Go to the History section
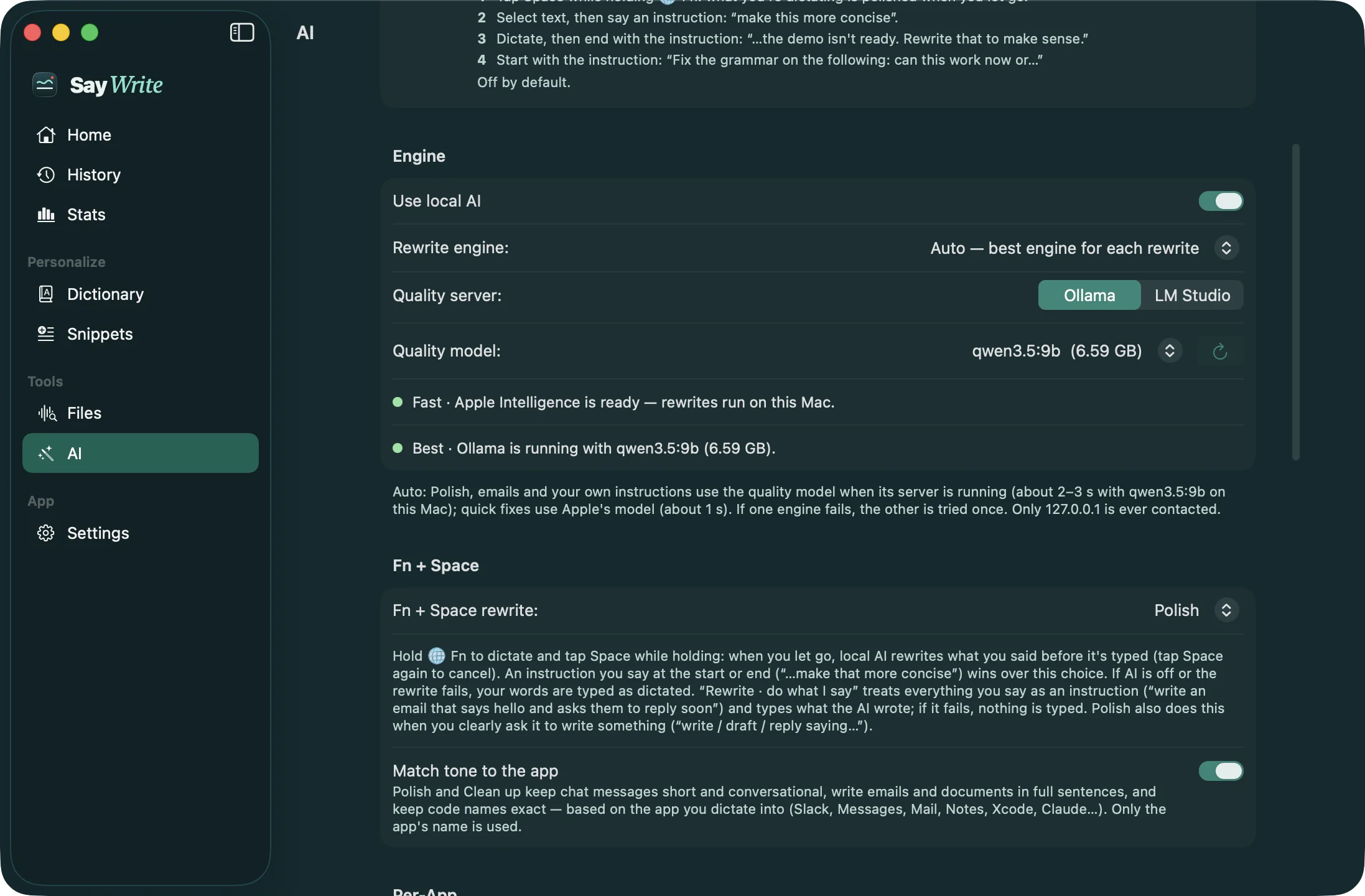This screenshot has width=1365, height=896. pyautogui.click(x=141, y=175)
